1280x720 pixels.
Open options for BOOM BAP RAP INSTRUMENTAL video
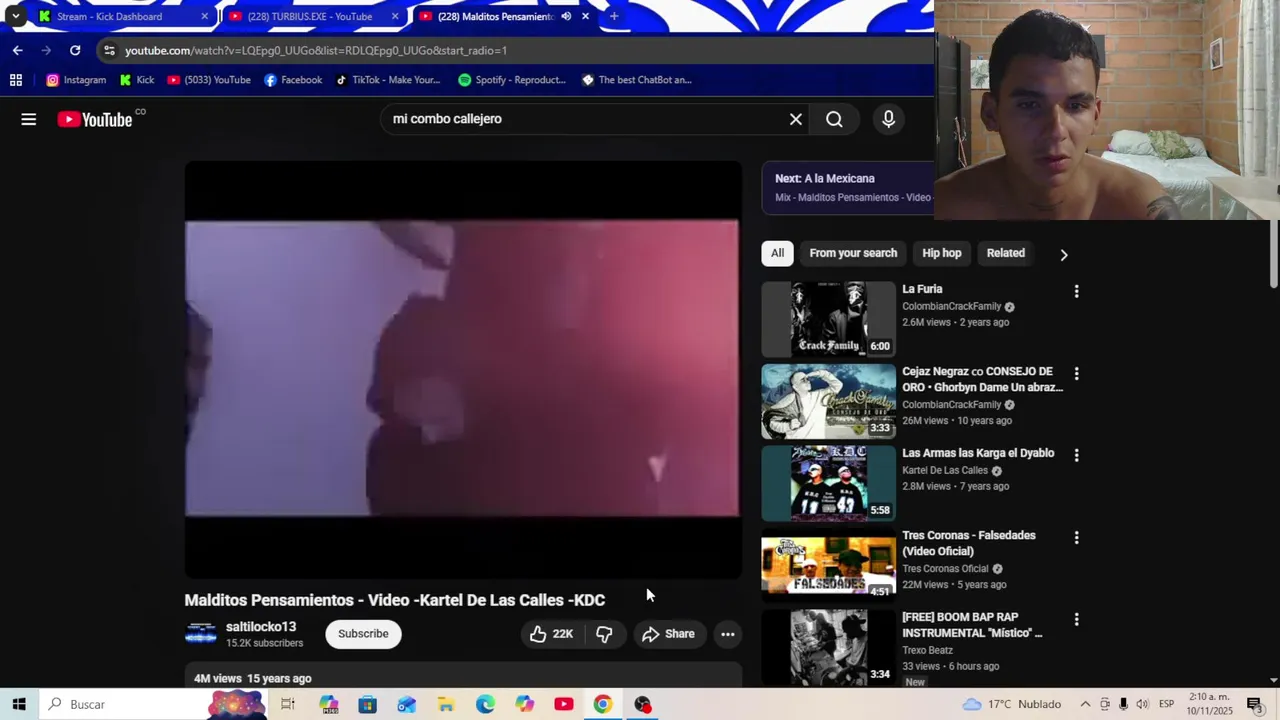point(1076,619)
